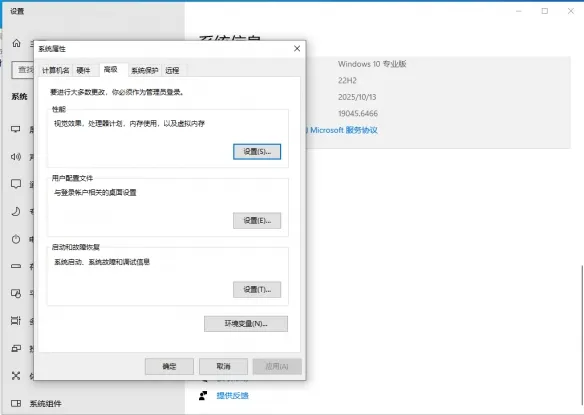The width and height of the screenshot is (584, 415).
Task: Open the Microsoft 服务协议 link
Action: point(343,130)
